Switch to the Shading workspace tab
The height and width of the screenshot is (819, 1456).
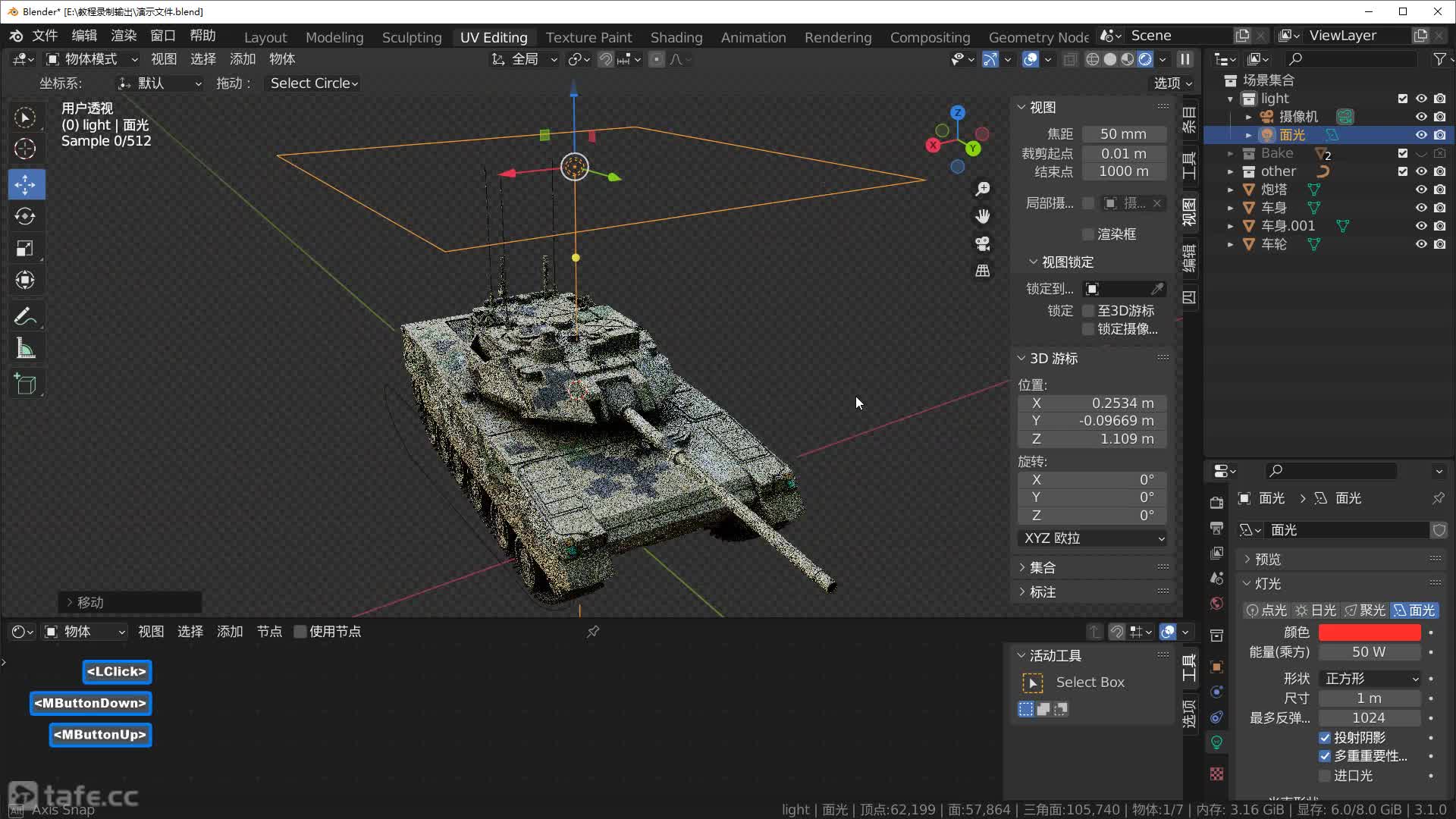(676, 36)
